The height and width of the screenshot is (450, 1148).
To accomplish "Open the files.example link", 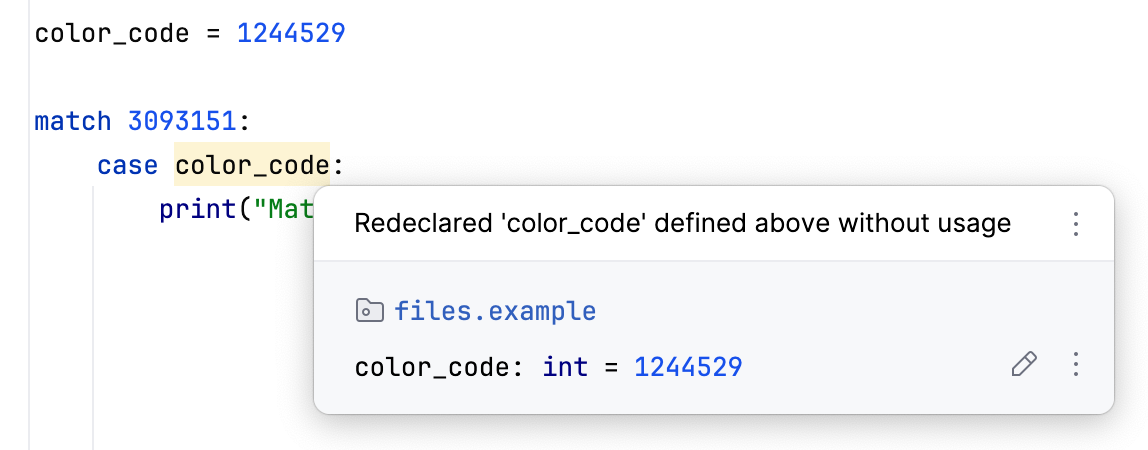I will coord(495,312).
